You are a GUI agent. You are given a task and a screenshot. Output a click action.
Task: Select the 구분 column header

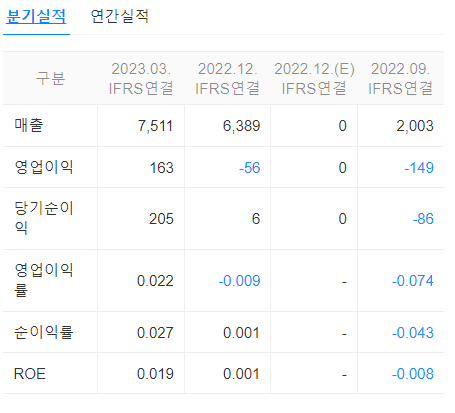50,78
